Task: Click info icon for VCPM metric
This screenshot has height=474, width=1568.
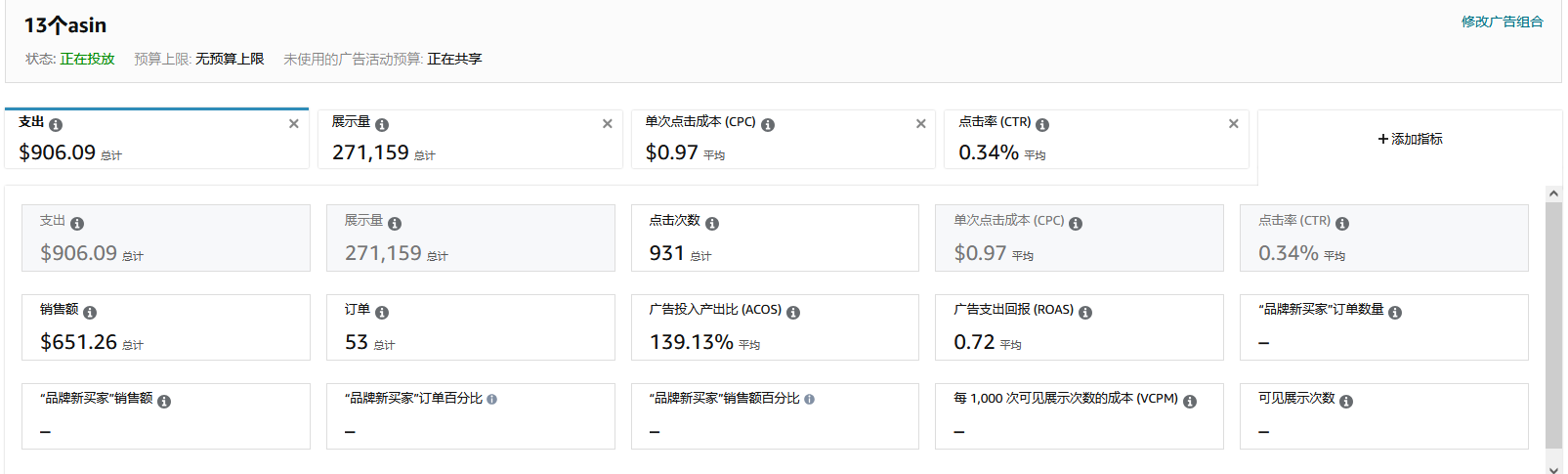Action: pos(1190,402)
